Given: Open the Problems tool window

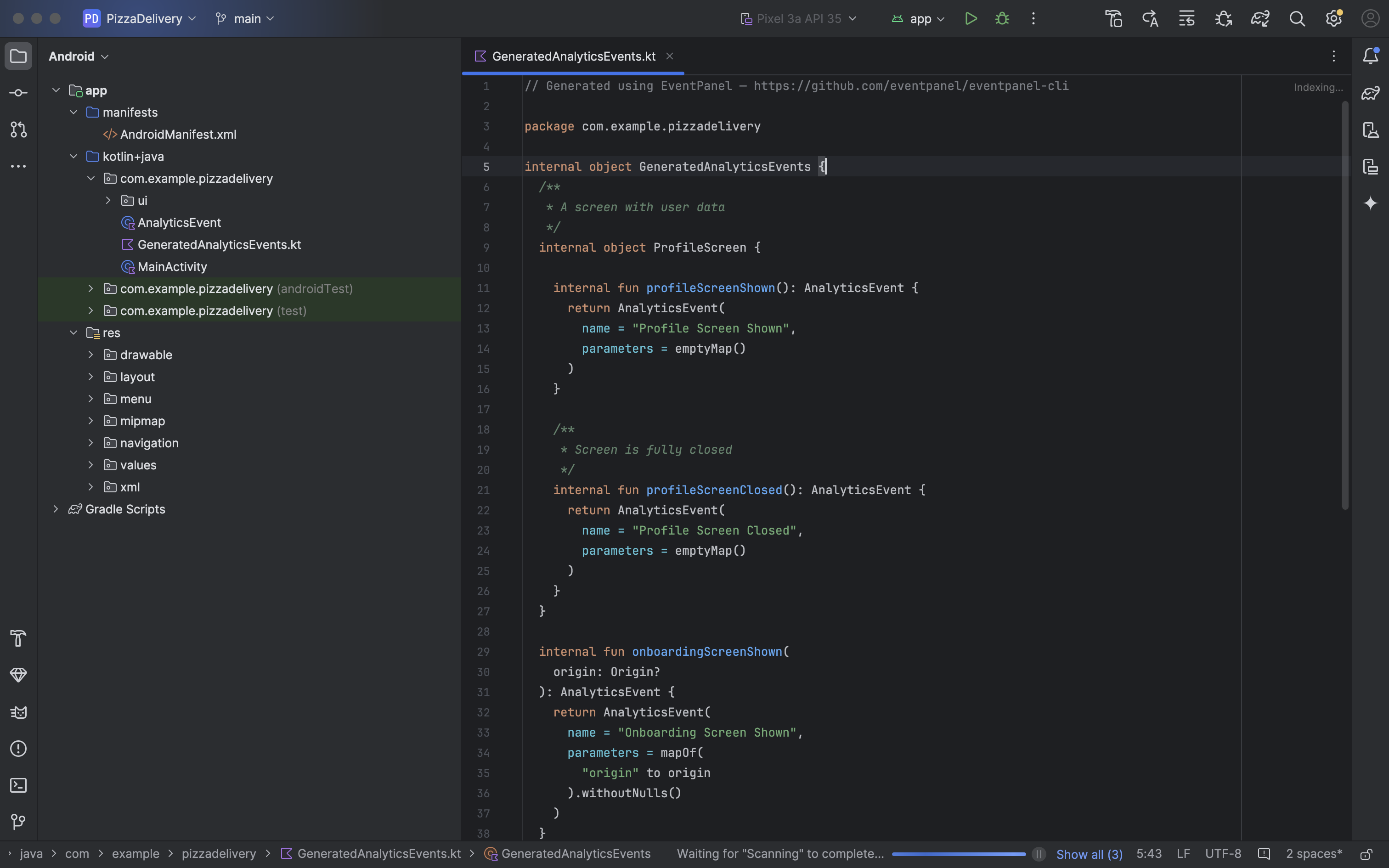Looking at the screenshot, I should pos(18,749).
